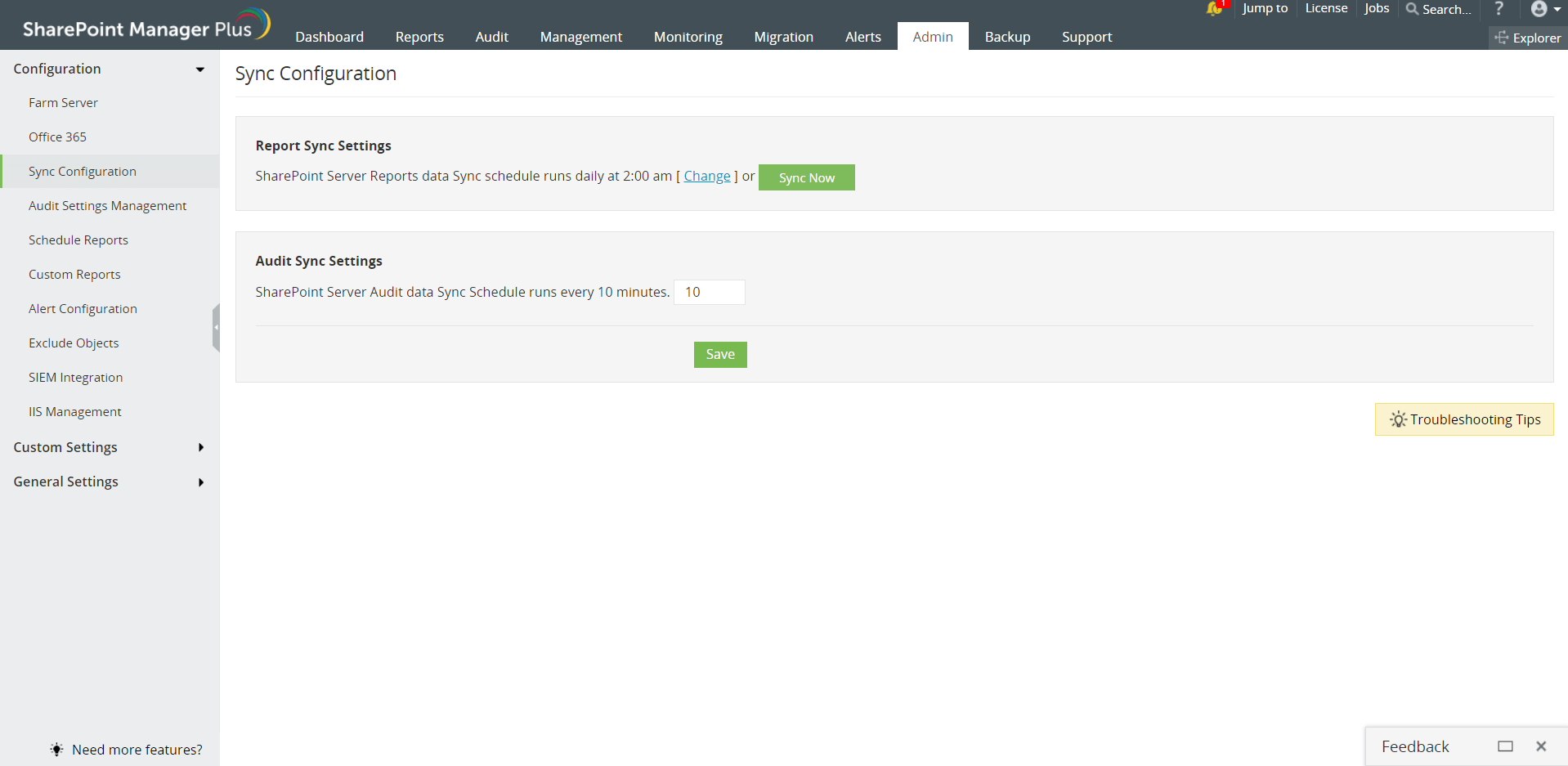The image size is (1568, 766).
Task: Click the Troubleshooting Tips lightbulb icon
Action: (1398, 419)
